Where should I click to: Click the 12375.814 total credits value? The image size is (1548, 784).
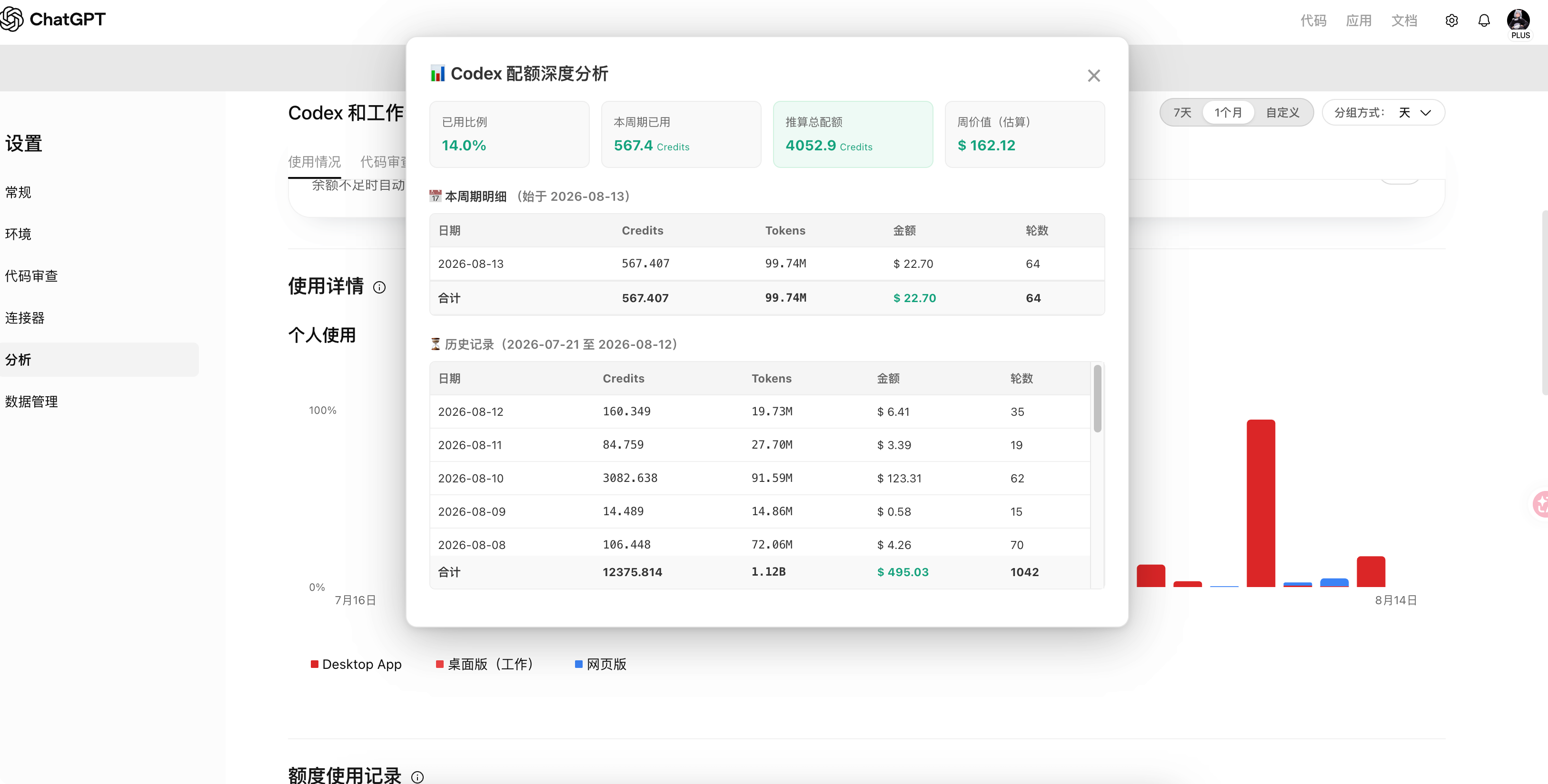point(632,572)
